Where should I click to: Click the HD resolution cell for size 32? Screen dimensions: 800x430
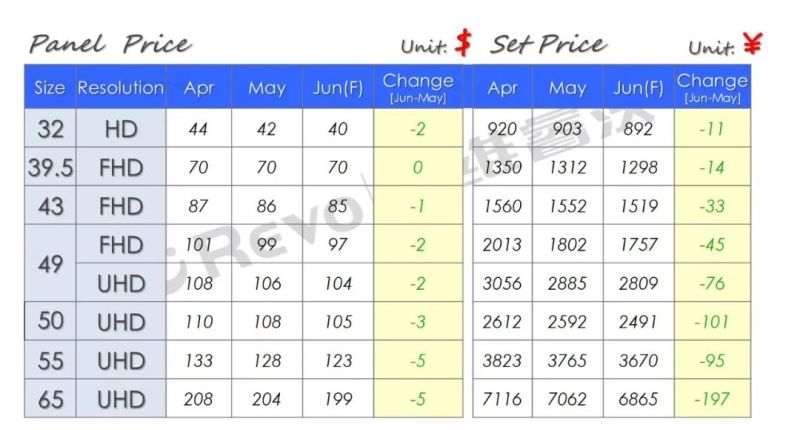121,129
